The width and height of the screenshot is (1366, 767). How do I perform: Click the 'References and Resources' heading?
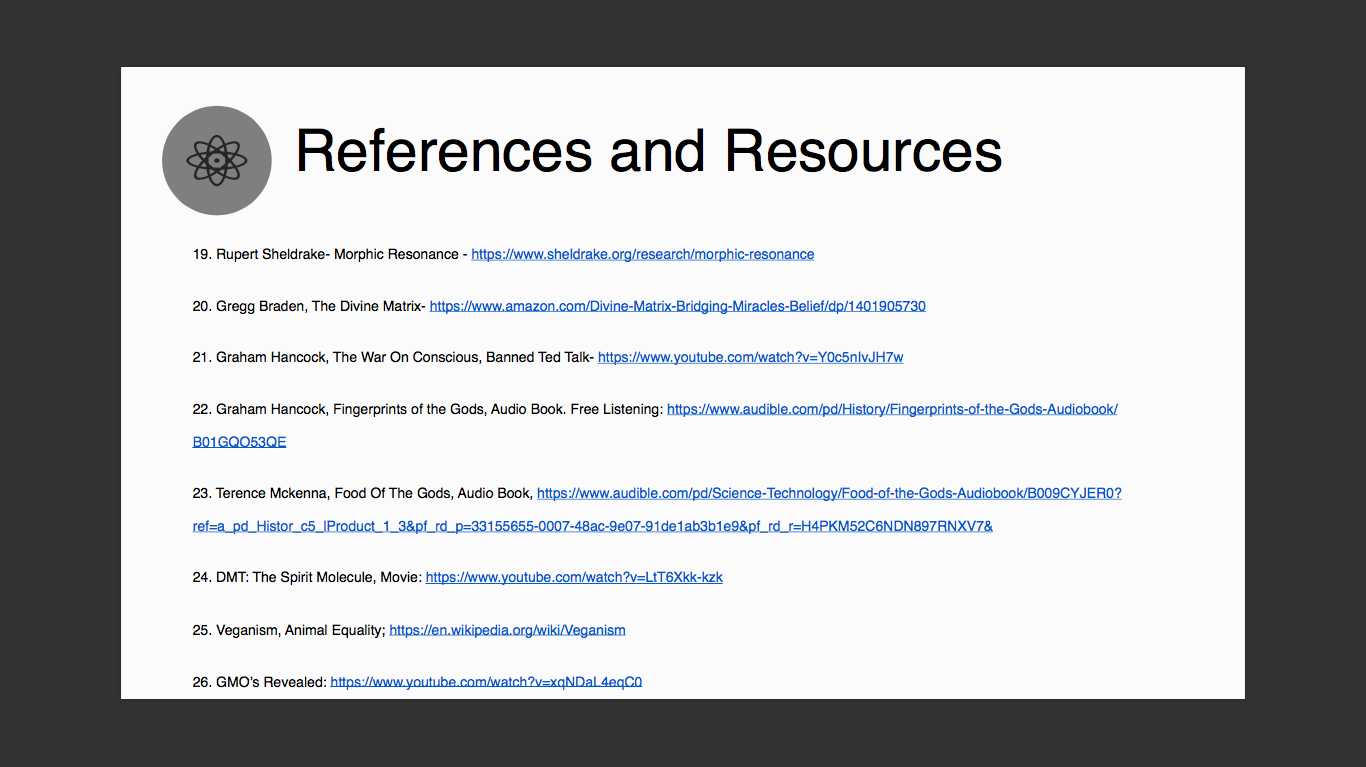click(649, 152)
